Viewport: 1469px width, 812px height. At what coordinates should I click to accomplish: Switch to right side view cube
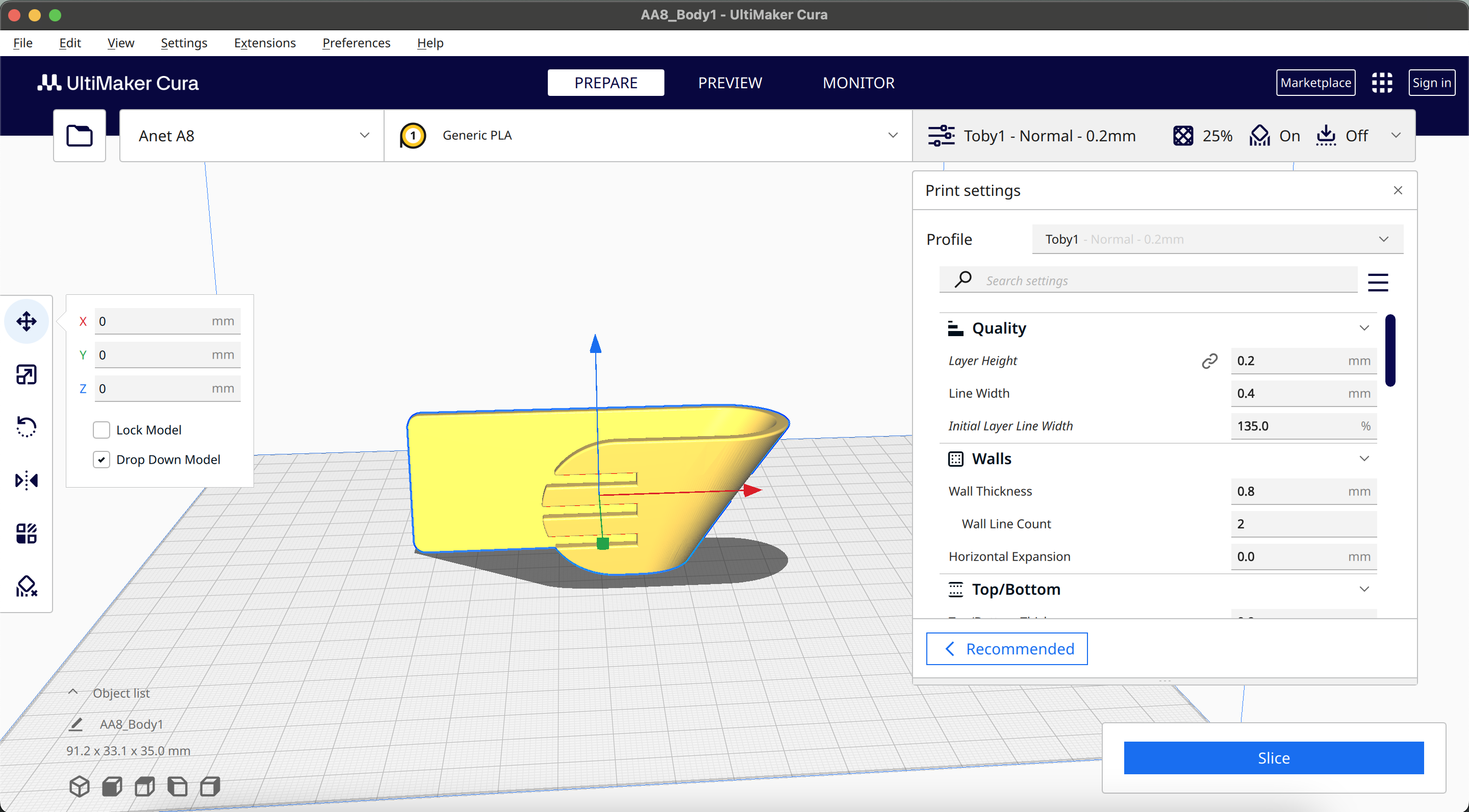click(210, 786)
